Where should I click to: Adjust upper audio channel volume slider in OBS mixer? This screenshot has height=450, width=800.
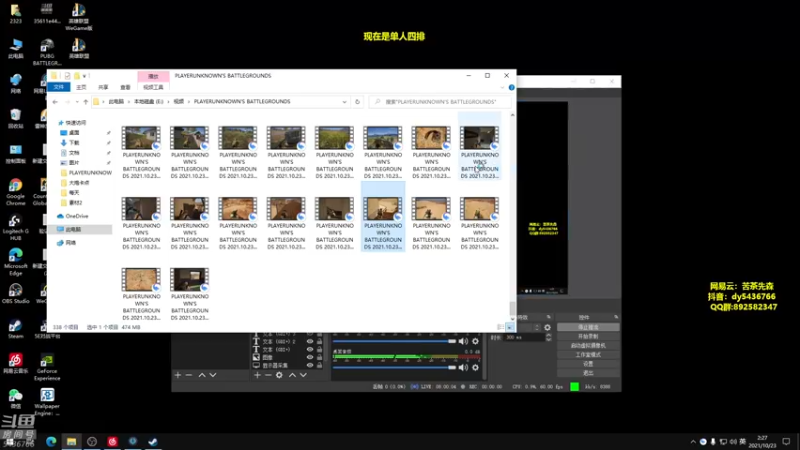pos(394,341)
